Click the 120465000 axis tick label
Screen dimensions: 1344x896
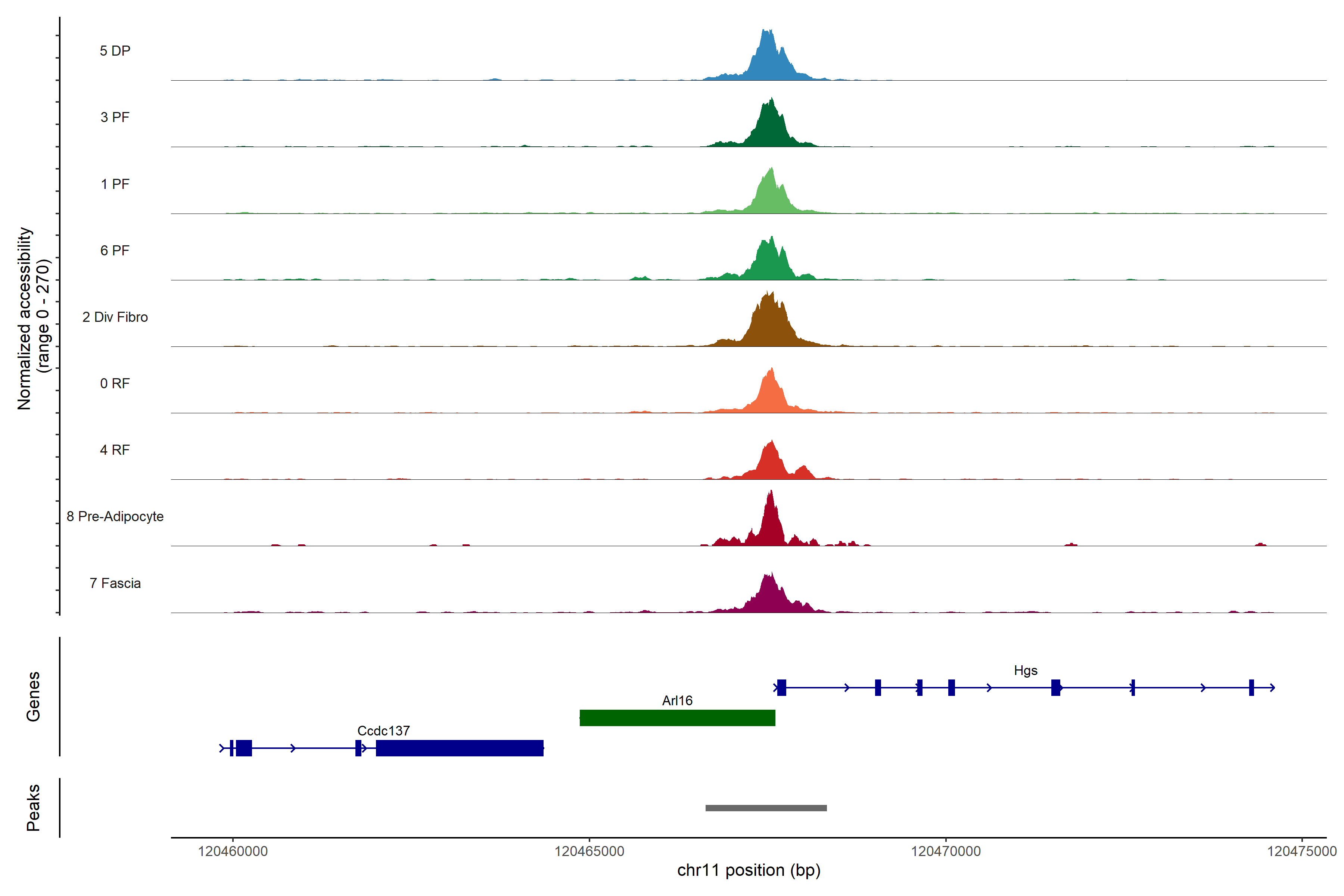pos(589,852)
